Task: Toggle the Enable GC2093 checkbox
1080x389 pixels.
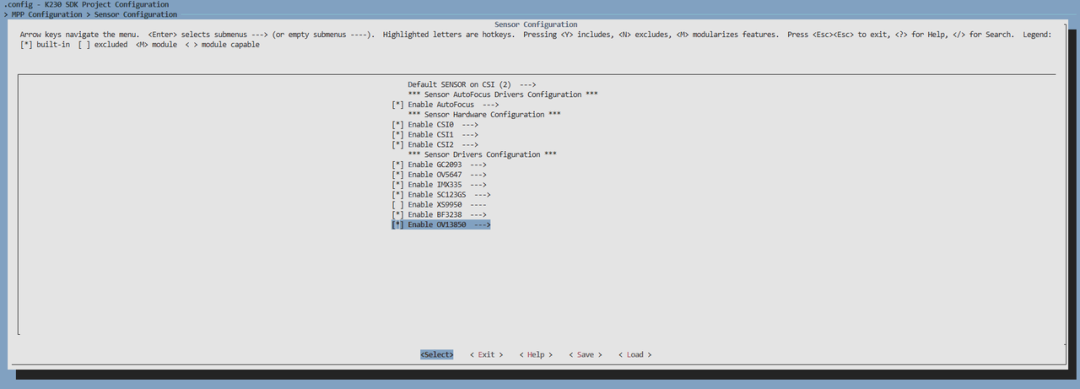Action: tap(397, 165)
